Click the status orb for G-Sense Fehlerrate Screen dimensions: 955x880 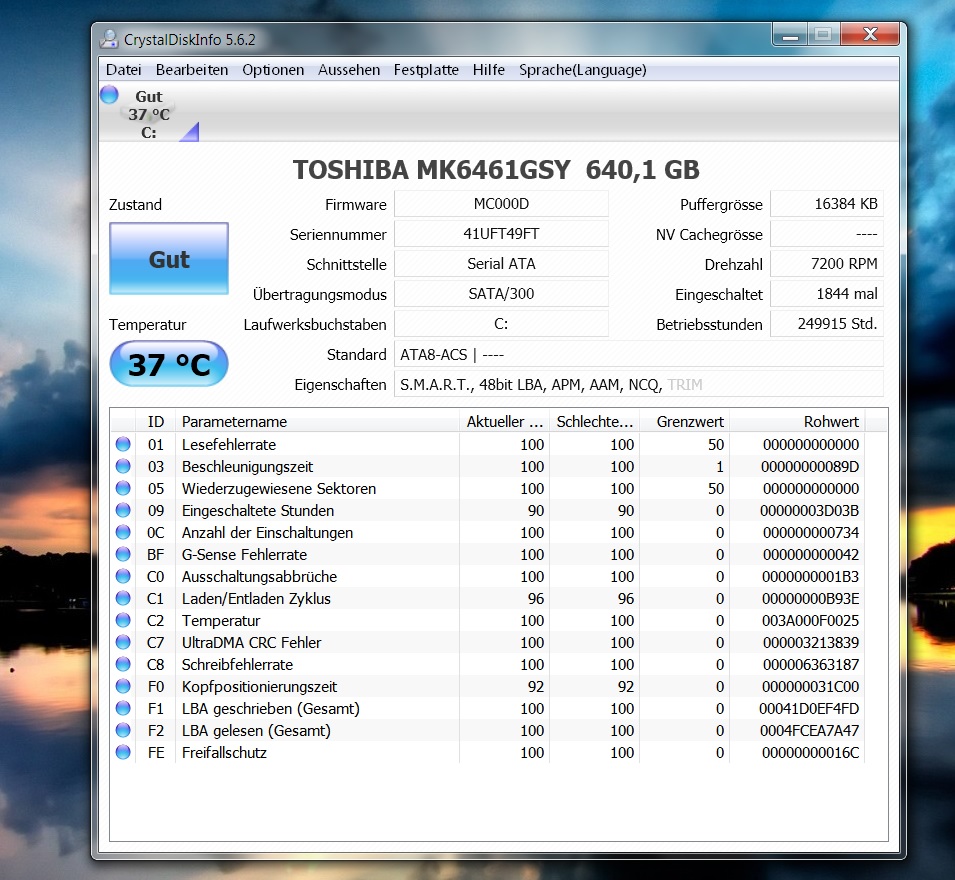pyautogui.click(x=123, y=554)
